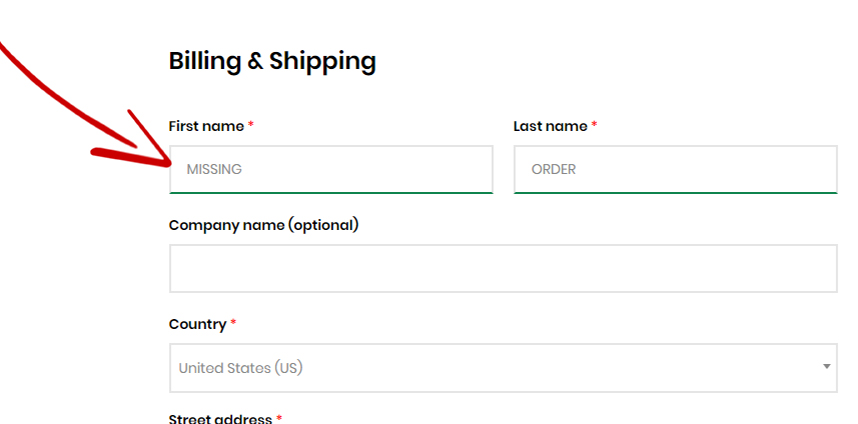The height and width of the screenshot is (424, 858).
Task: Click the red asterisk beside Last name
Action: (594, 126)
